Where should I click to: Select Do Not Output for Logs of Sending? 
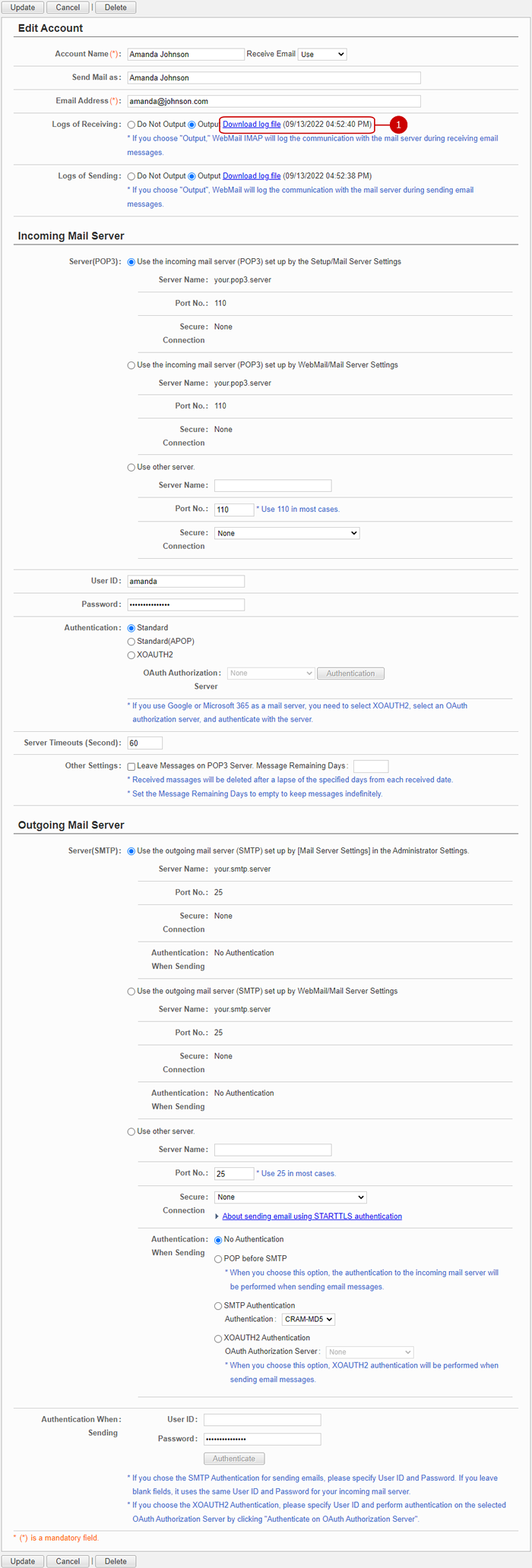(x=131, y=176)
